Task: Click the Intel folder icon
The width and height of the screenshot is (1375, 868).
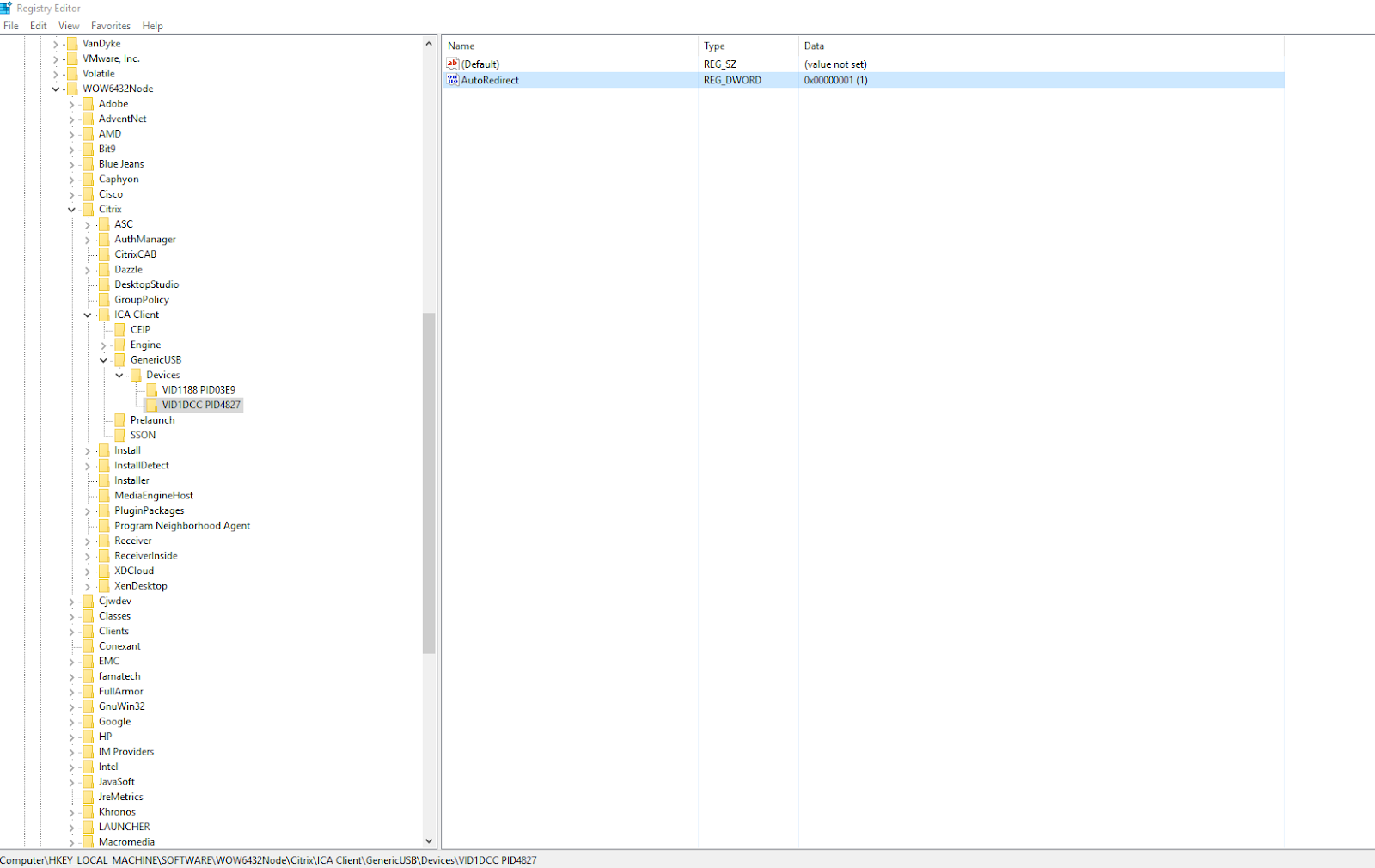Action: coord(89,767)
